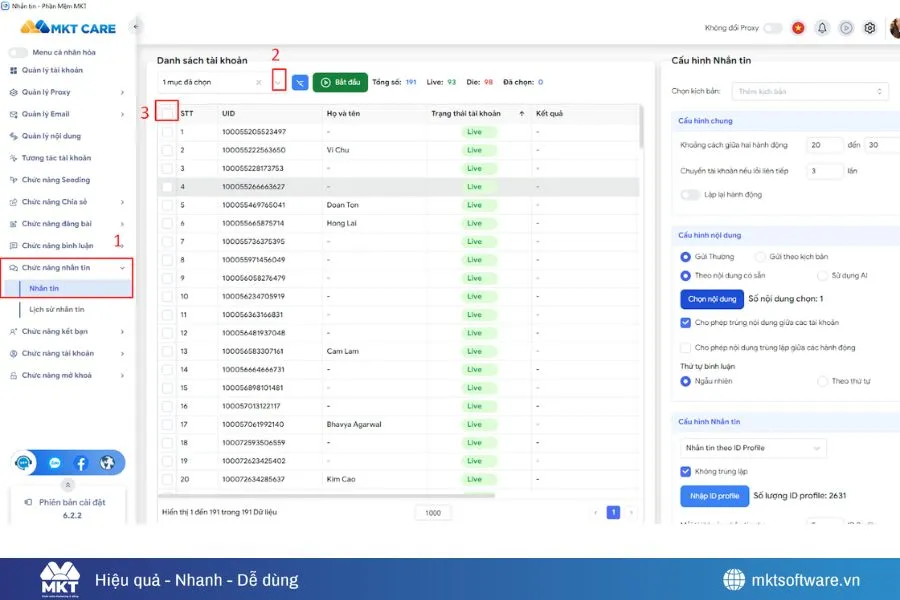Open the settings gear icon
Image resolution: width=900 pixels, height=600 pixels.
[x=869, y=28]
